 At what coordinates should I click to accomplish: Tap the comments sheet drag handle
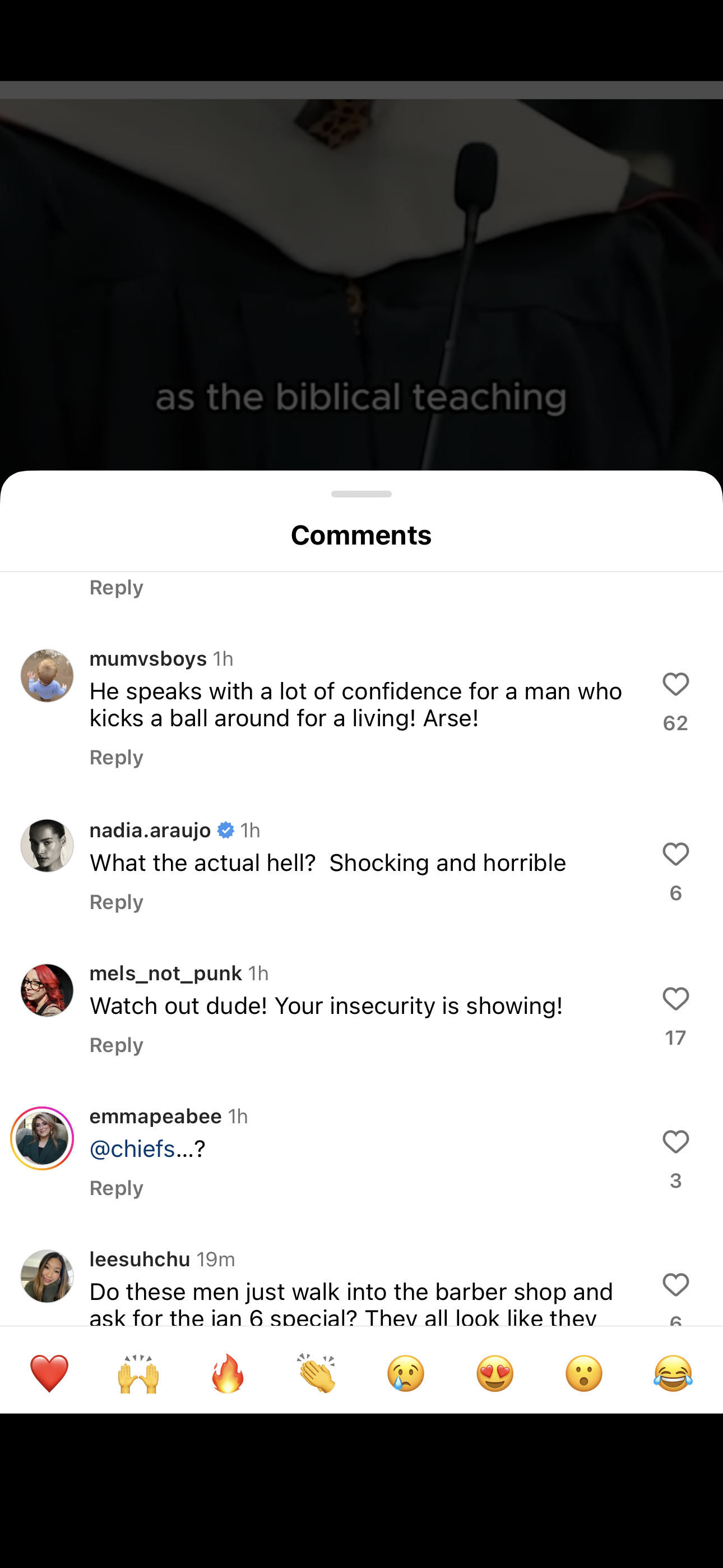(x=361, y=494)
